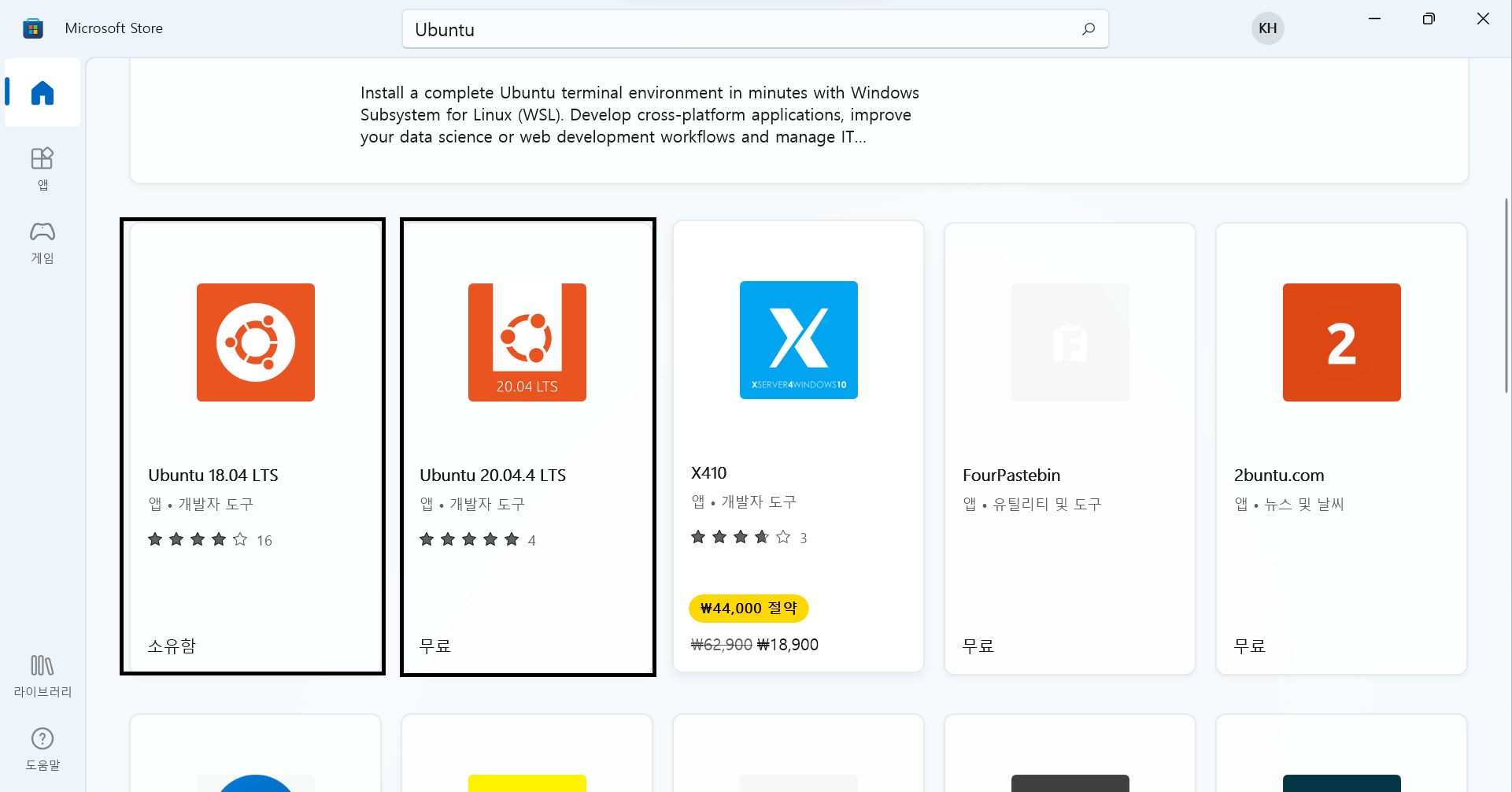Open the X410 app icon

(799, 340)
